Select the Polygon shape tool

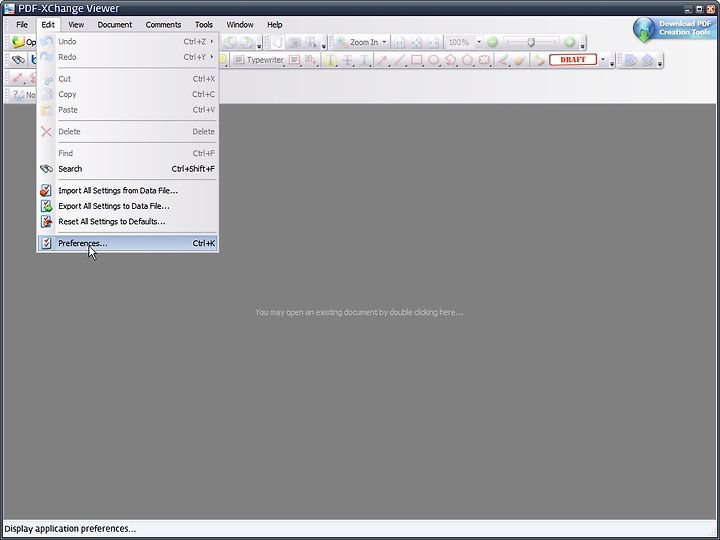[x=467, y=60]
